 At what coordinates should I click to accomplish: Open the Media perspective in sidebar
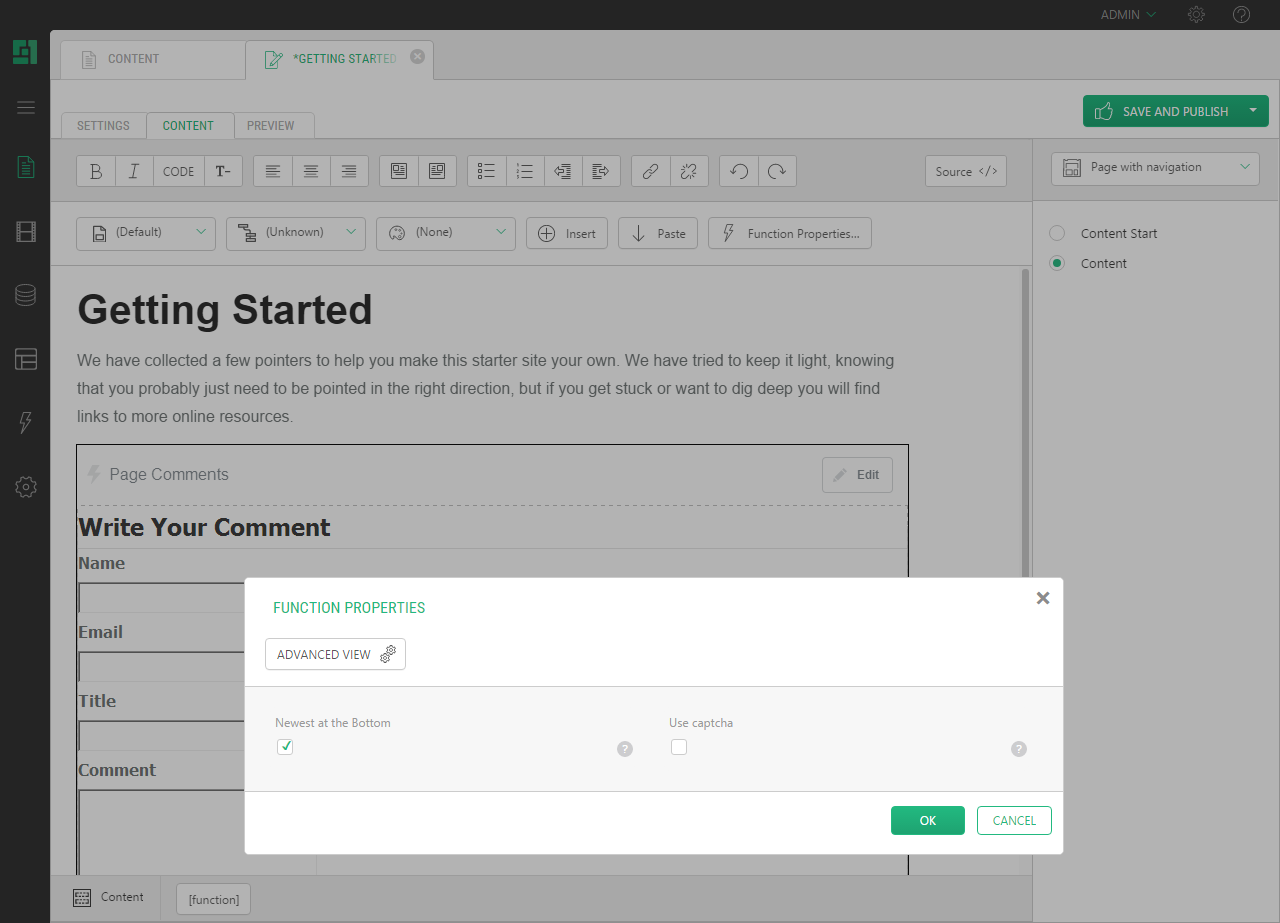26,233
